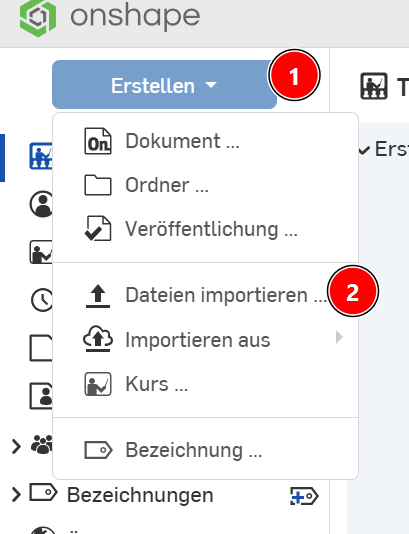
Task: Click the teams people icon in sidebar
Action: [x=42, y=445]
